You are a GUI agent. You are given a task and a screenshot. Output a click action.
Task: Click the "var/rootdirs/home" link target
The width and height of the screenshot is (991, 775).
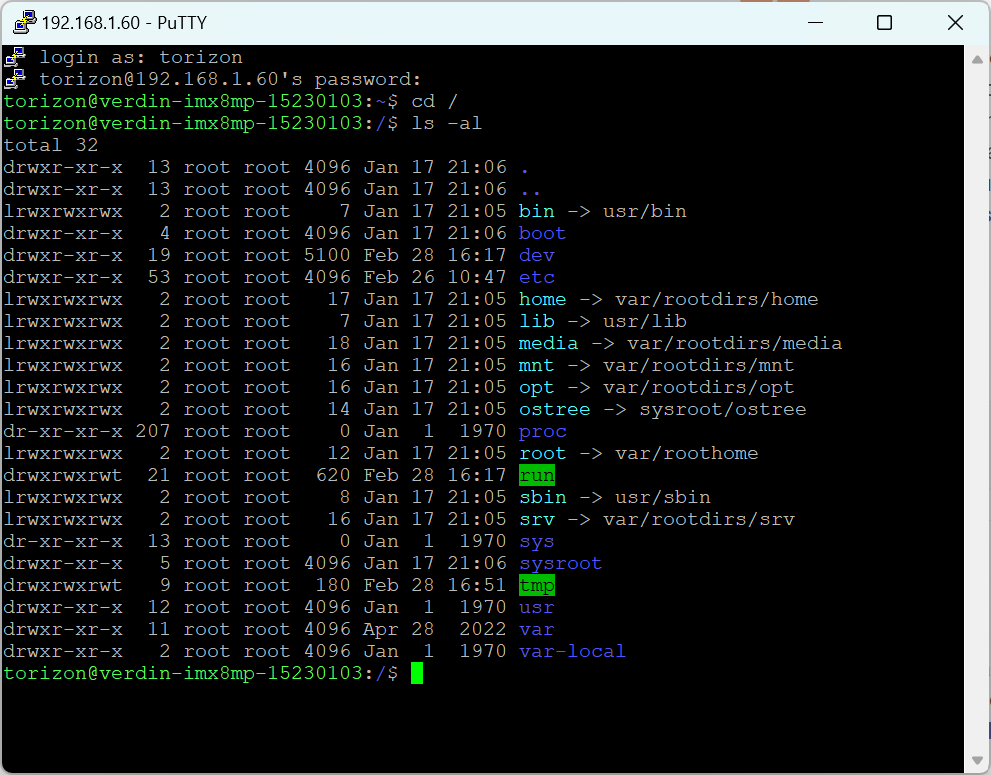[717, 299]
